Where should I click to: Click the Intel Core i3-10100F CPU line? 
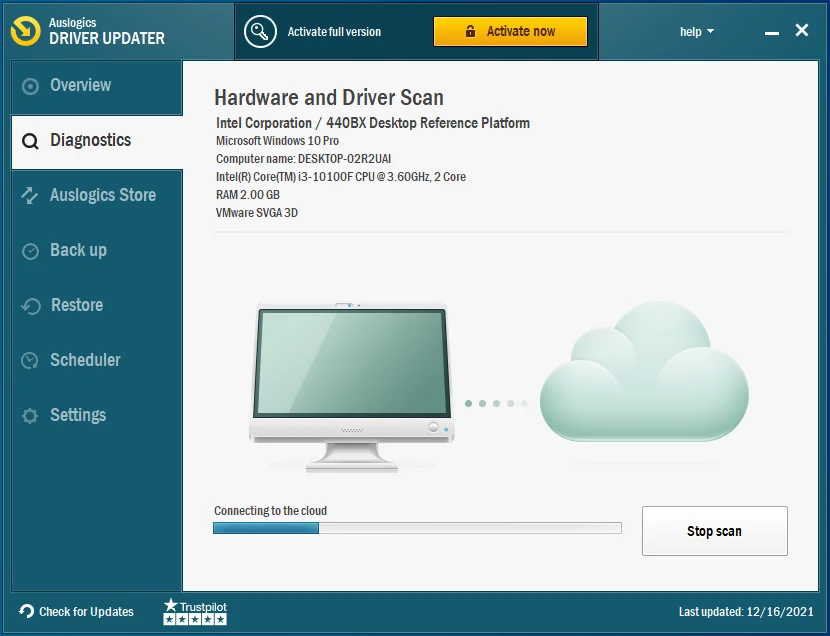point(341,177)
